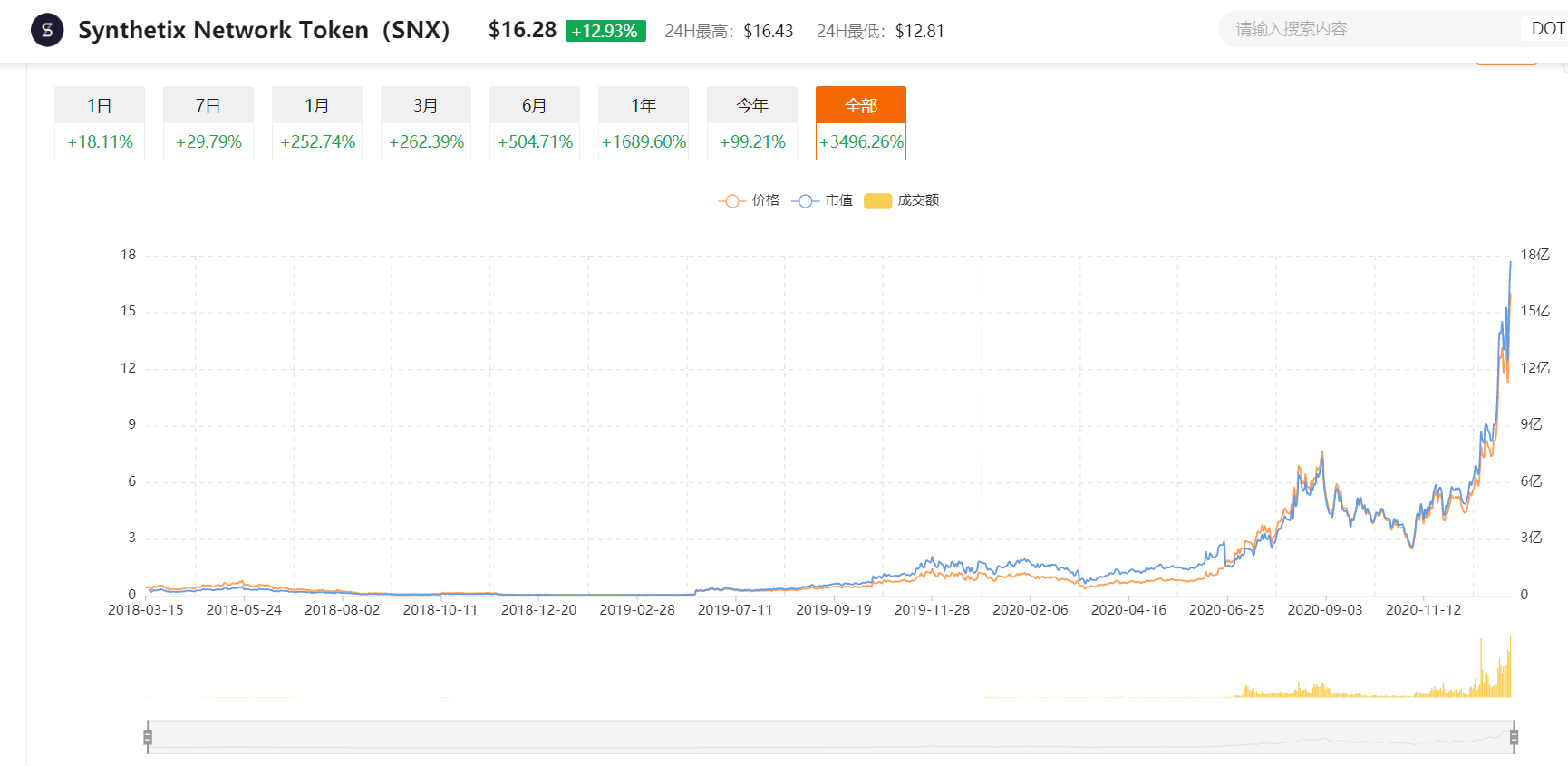Image resolution: width=1568 pixels, height=766 pixels.
Task: Click the right handle of range slider
Action: (1514, 737)
